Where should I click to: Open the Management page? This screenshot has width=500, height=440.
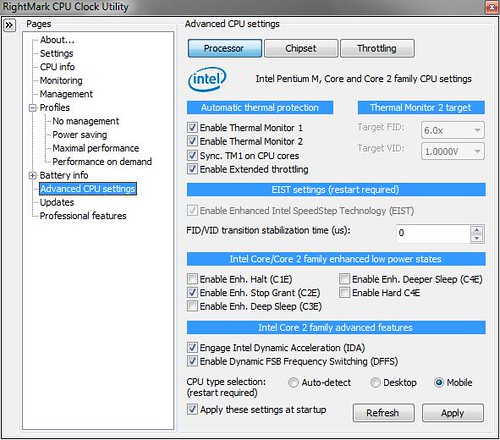point(66,94)
